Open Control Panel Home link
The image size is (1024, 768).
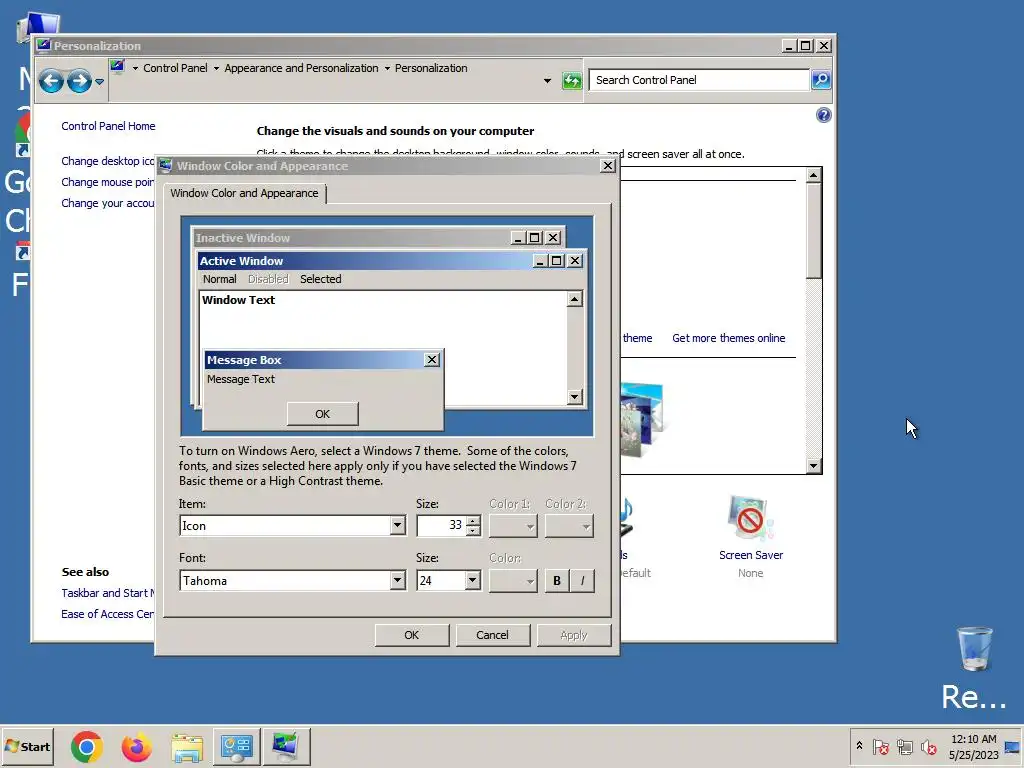tap(108, 126)
